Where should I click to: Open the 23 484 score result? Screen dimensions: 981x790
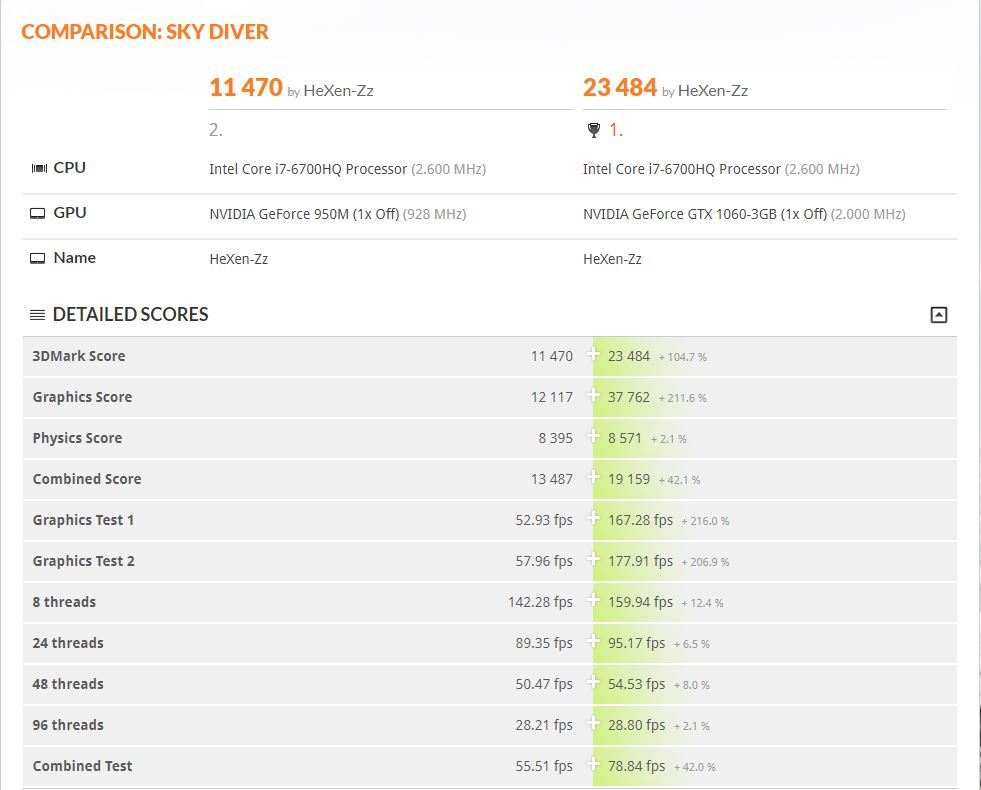pos(620,88)
